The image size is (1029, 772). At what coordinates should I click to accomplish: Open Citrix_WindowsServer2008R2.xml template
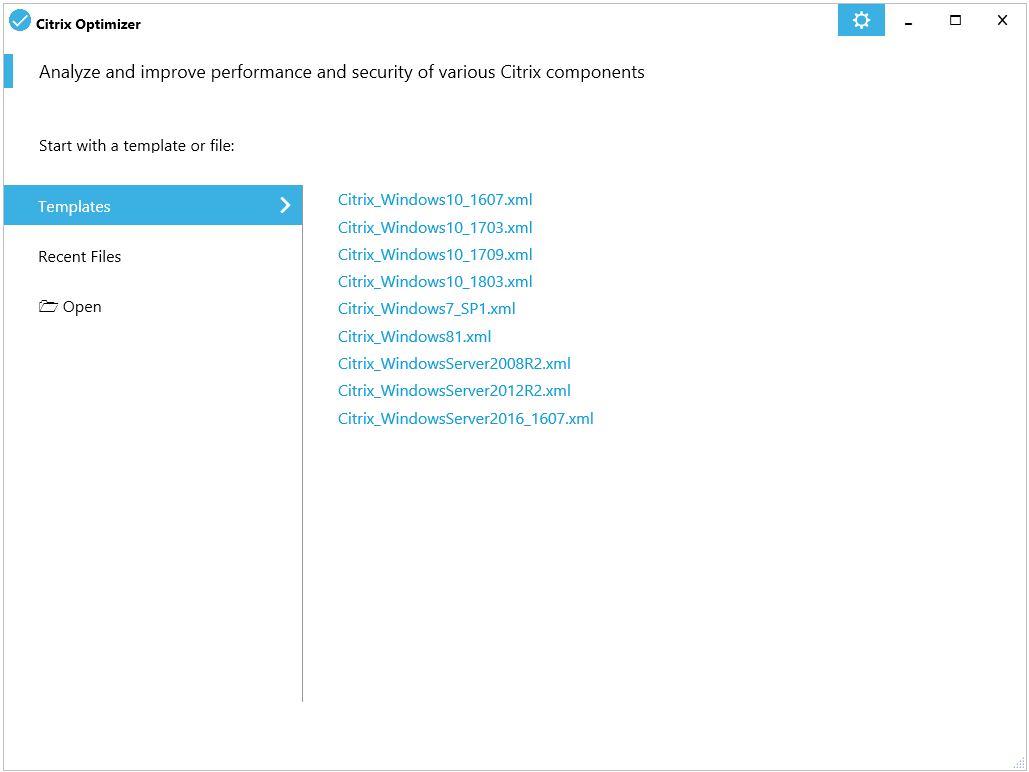454,364
